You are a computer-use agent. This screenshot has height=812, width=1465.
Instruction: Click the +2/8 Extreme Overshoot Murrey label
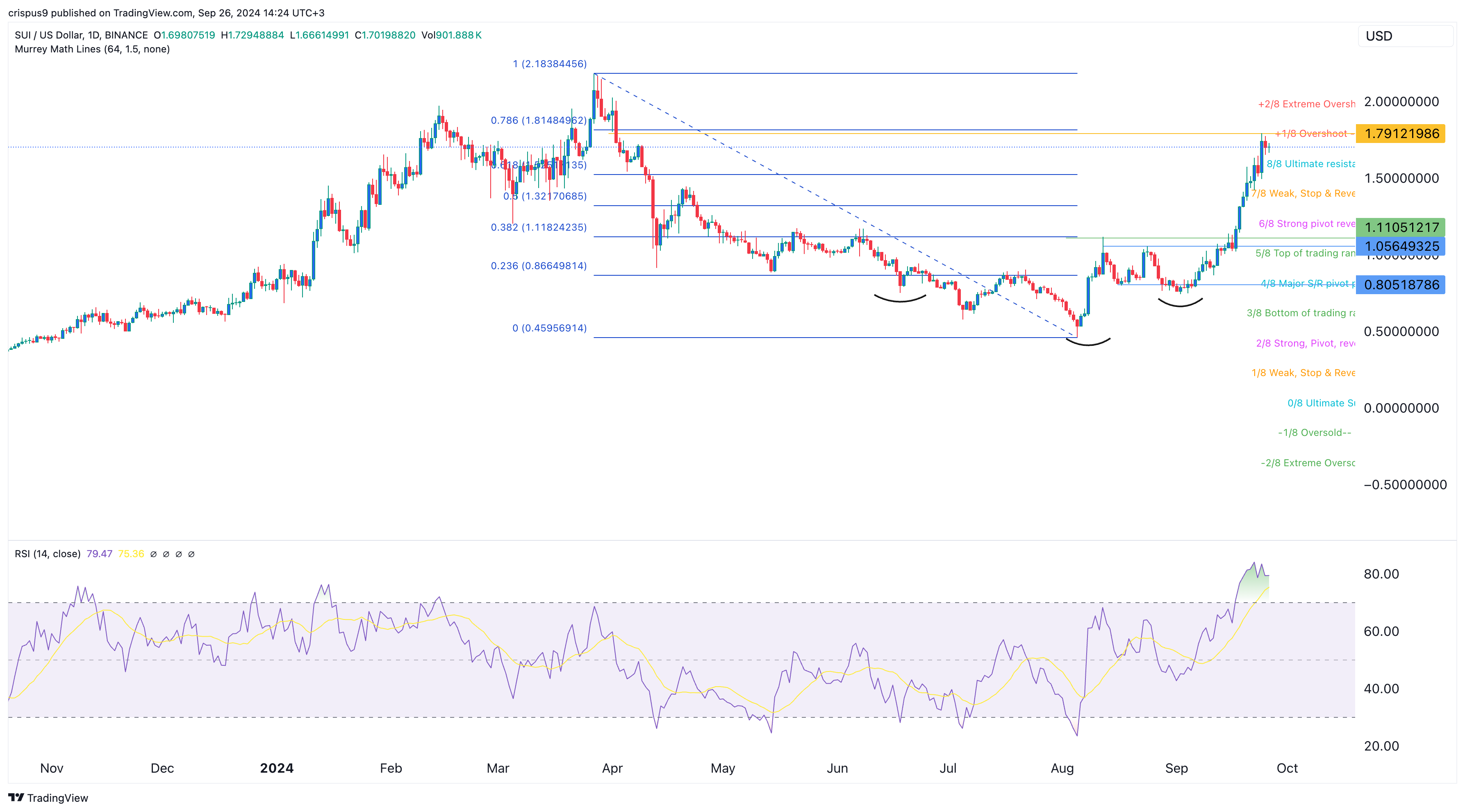coord(1306,104)
